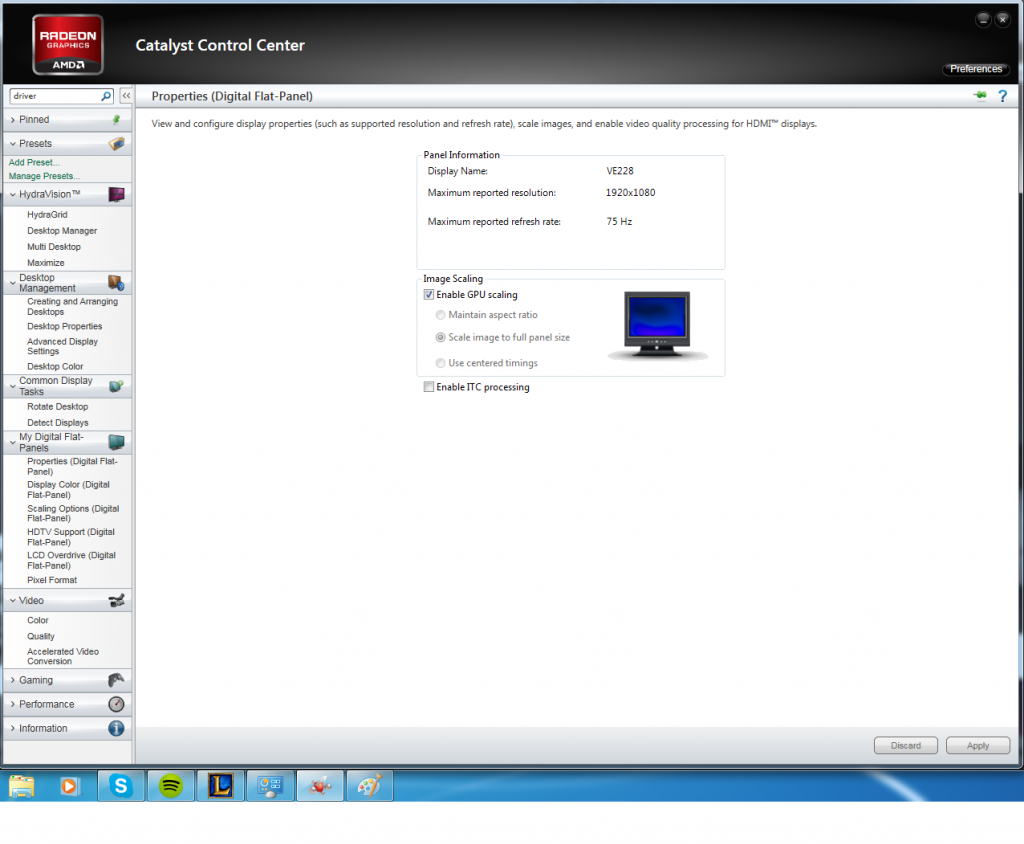
Task: Toggle Enable ITC processing checkbox
Action: [428, 387]
